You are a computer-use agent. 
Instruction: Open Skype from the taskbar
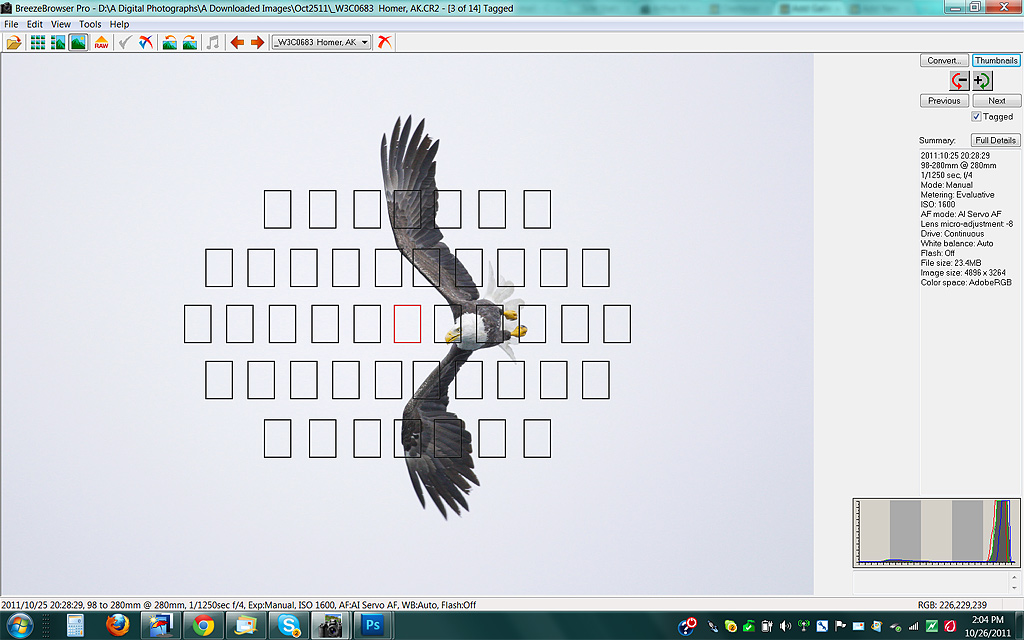pyautogui.click(x=288, y=626)
